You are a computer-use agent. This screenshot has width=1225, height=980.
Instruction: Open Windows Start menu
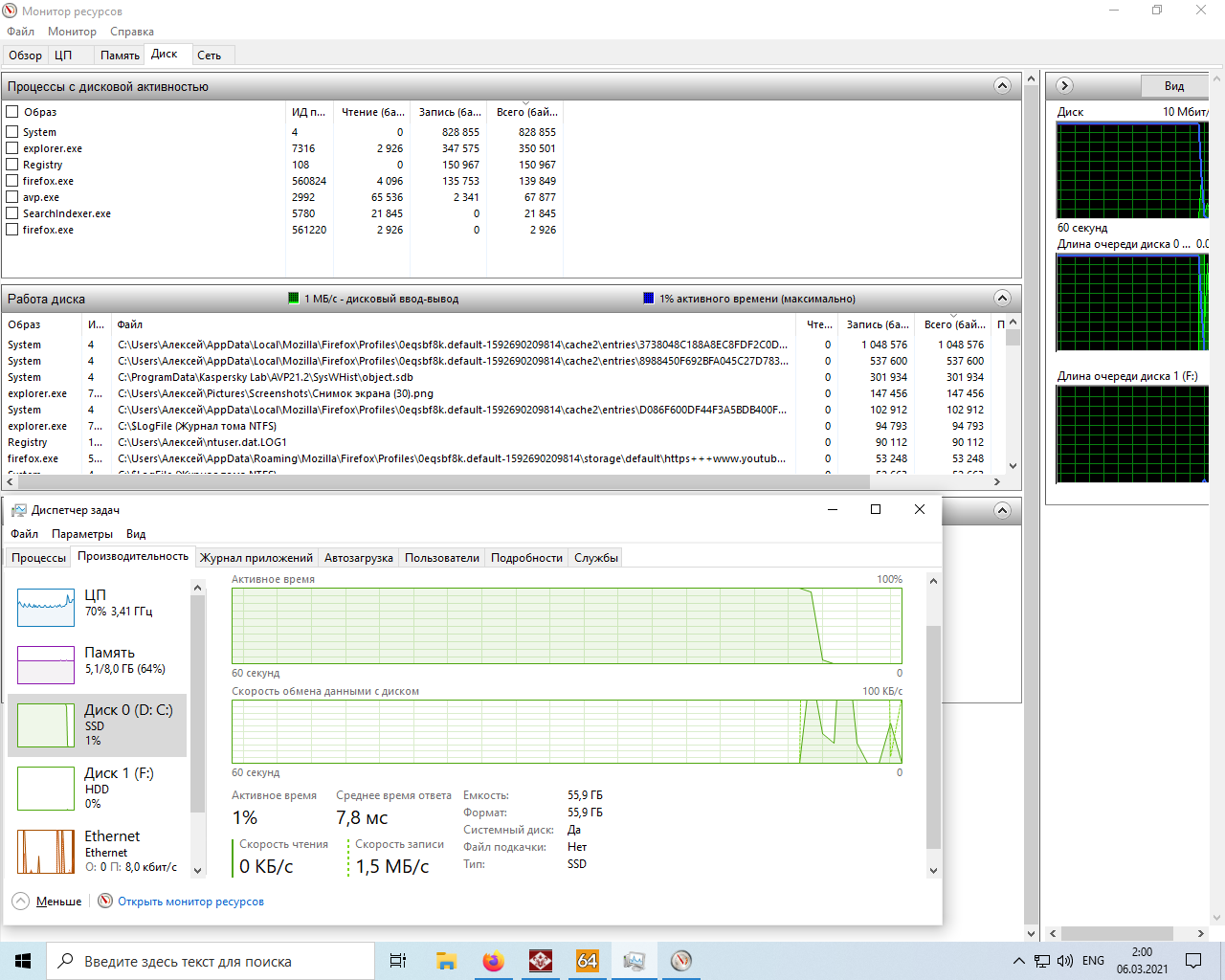[23, 961]
